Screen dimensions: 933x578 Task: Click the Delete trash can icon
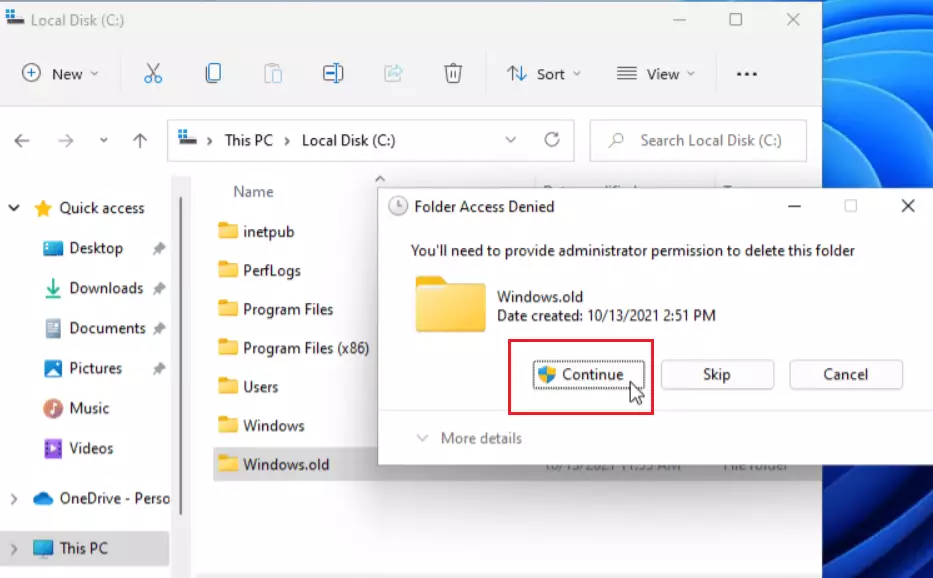[x=453, y=73]
